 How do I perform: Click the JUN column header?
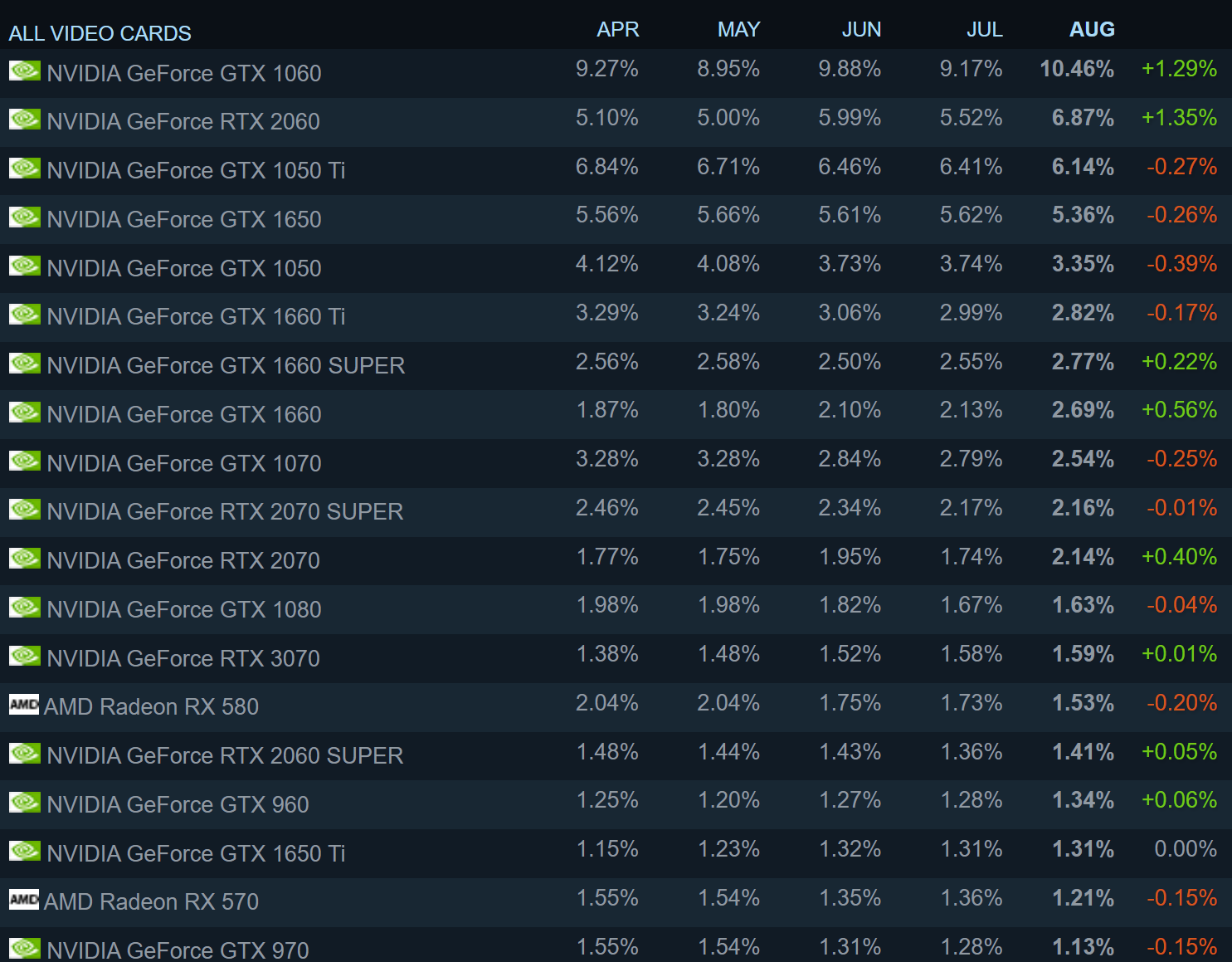(860, 30)
